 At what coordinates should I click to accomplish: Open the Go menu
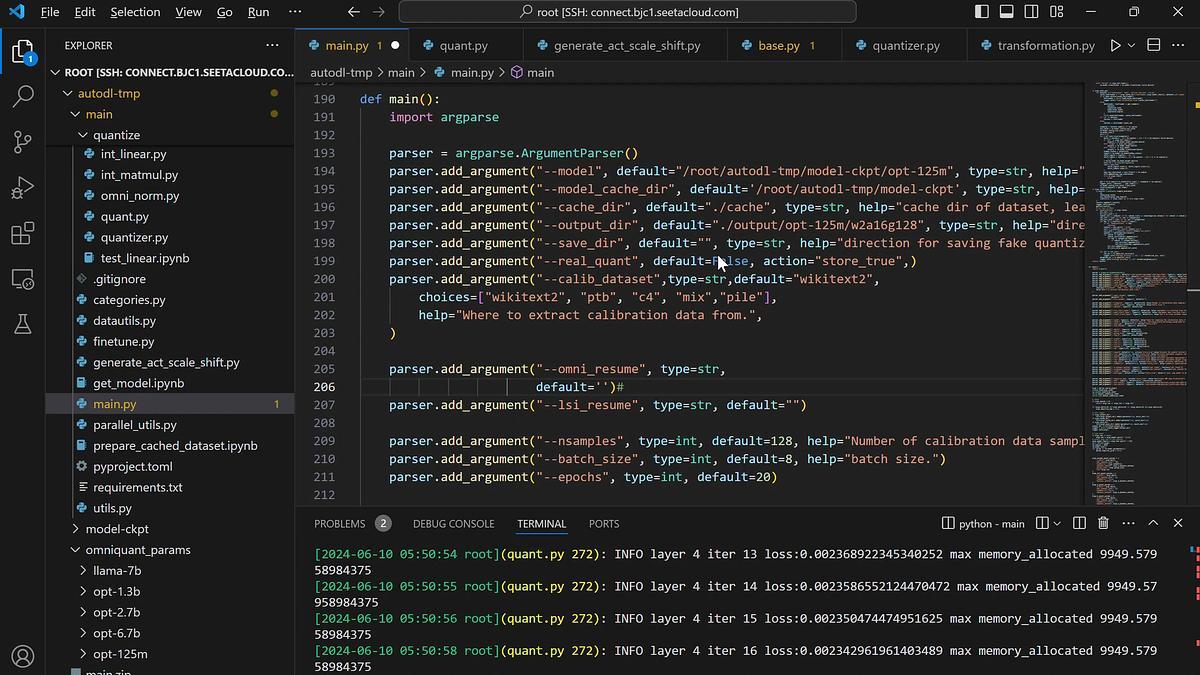(x=225, y=12)
